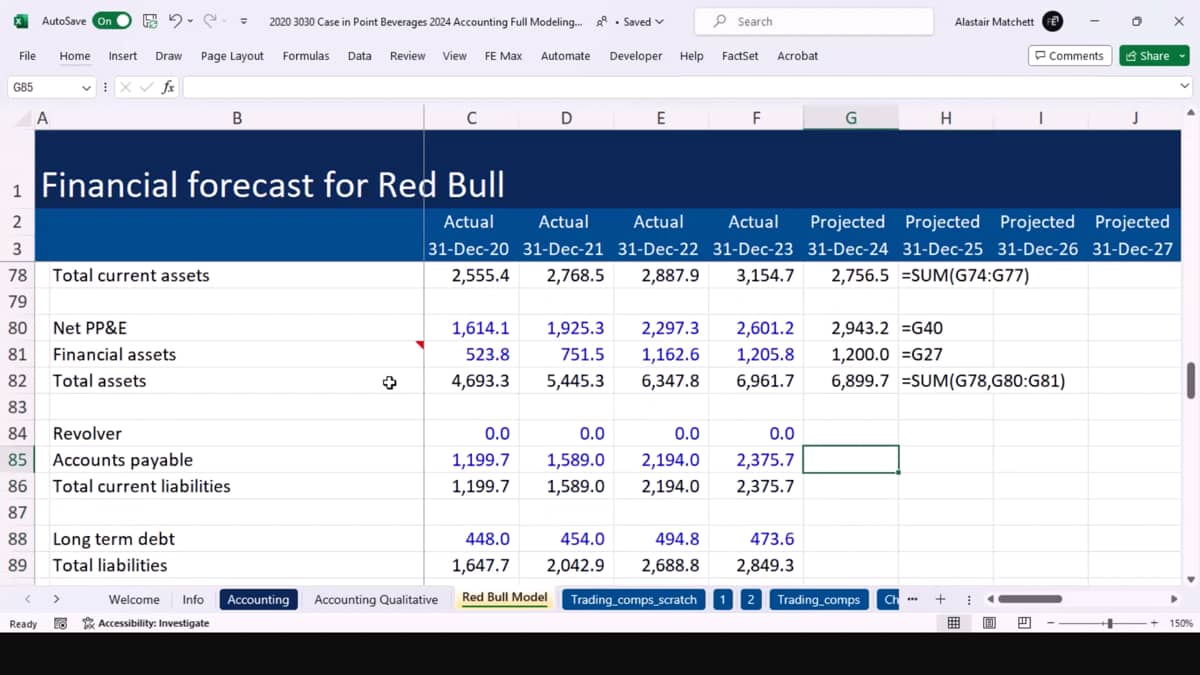Click the New sheet plus icon
Screen dimensions: 1200x675
pyautogui.click(x=940, y=599)
